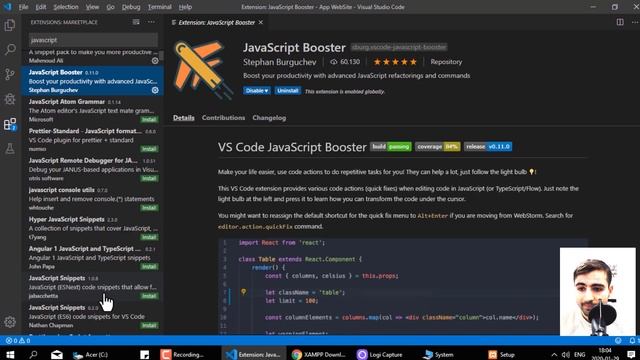The image size is (640, 360).
Task: Open editor more actions ellipsis
Action: [635, 22]
